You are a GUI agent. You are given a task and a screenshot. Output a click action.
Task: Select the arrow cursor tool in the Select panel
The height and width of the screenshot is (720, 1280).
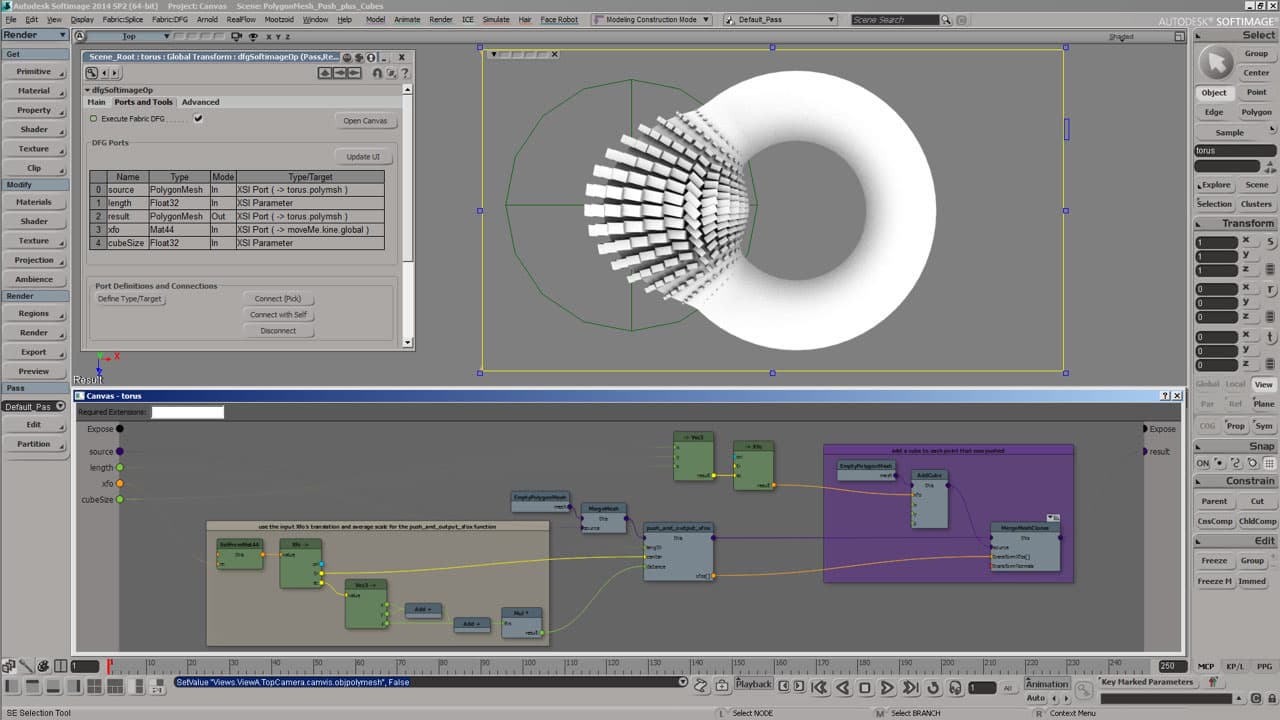[1218, 64]
